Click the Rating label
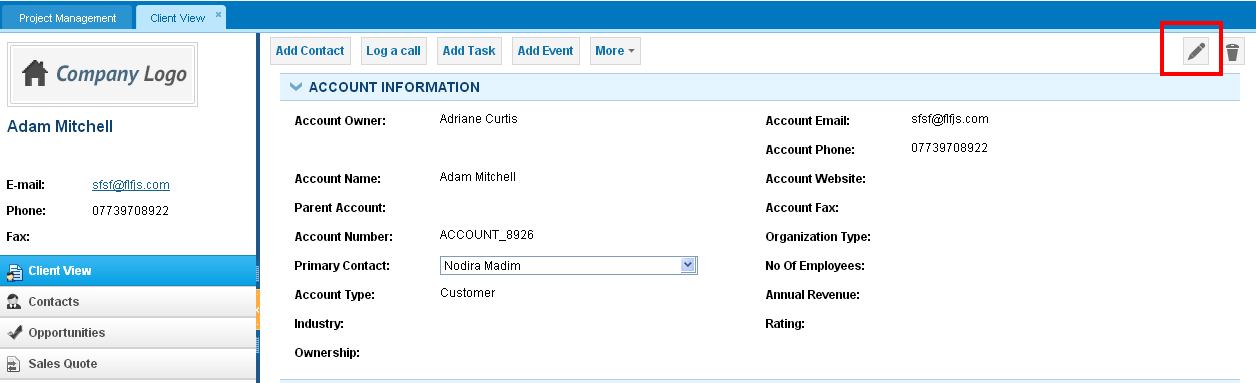Image resolution: width=1256 pixels, height=383 pixels. [785, 324]
